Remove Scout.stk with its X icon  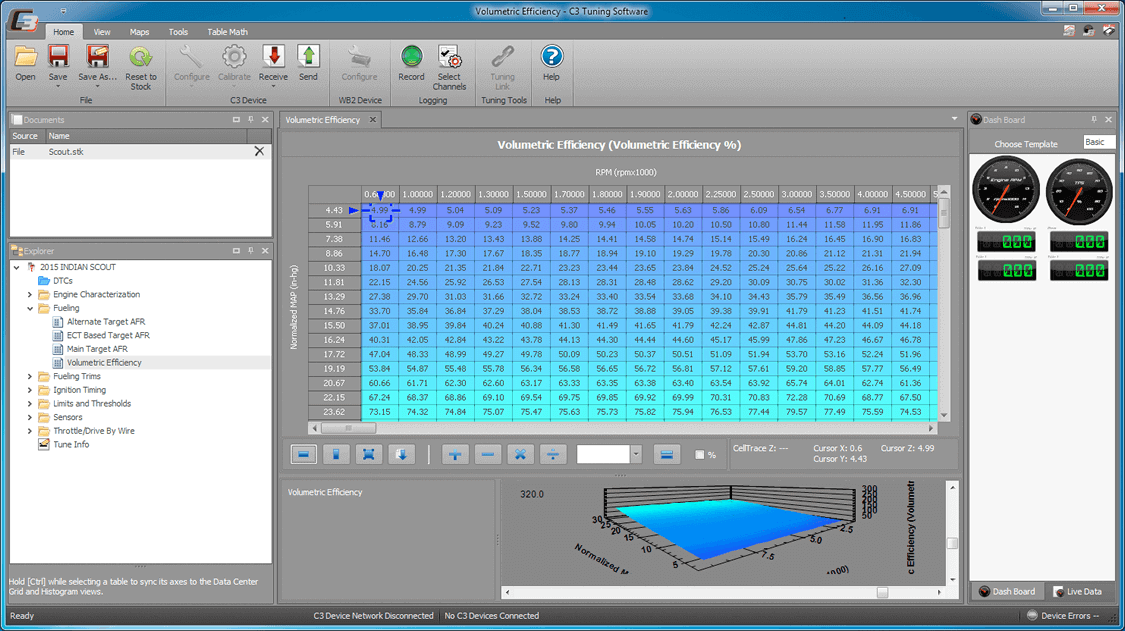point(259,151)
